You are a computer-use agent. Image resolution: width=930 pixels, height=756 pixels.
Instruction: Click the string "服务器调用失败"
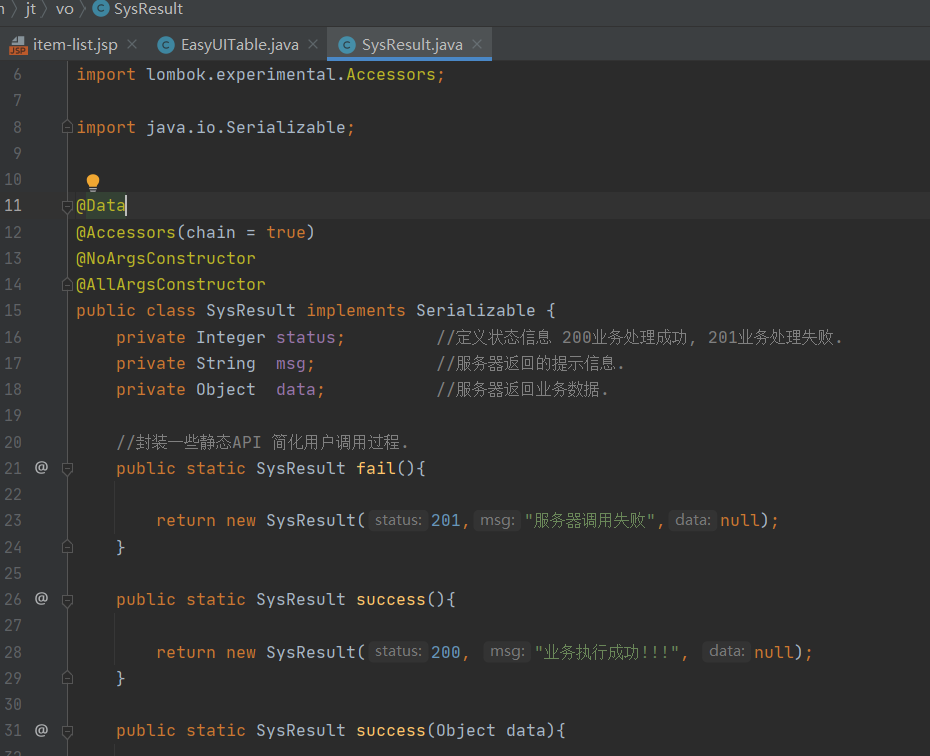coord(590,521)
